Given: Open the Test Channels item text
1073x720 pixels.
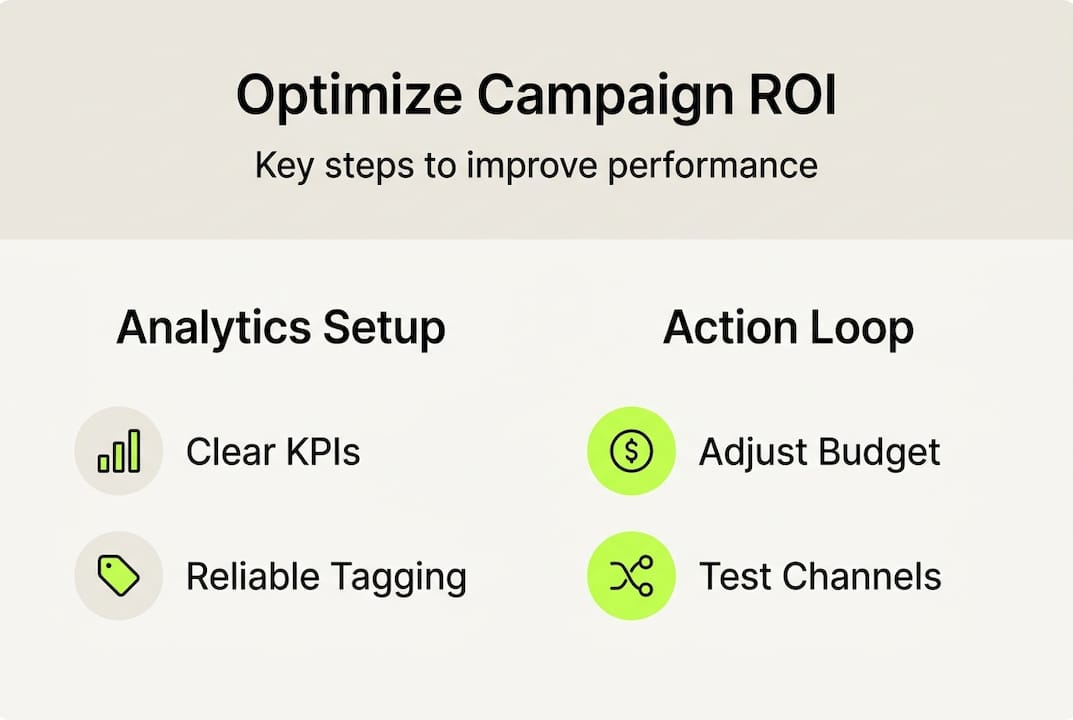Looking at the screenshot, I should (820, 577).
